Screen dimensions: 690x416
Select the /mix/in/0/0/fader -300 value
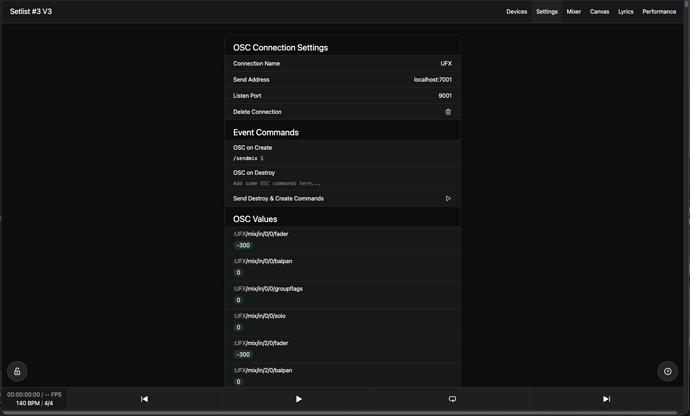pyautogui.click(x=243, y=245)
